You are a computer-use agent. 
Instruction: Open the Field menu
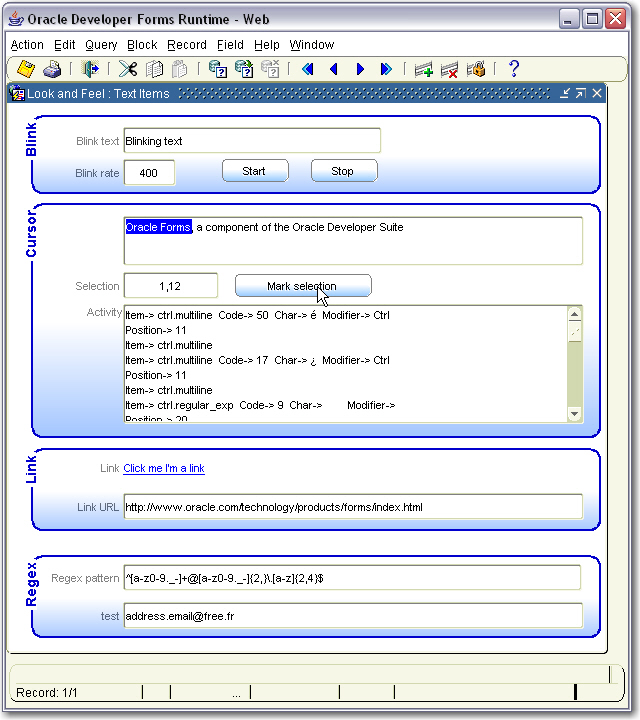click(230, 45)
